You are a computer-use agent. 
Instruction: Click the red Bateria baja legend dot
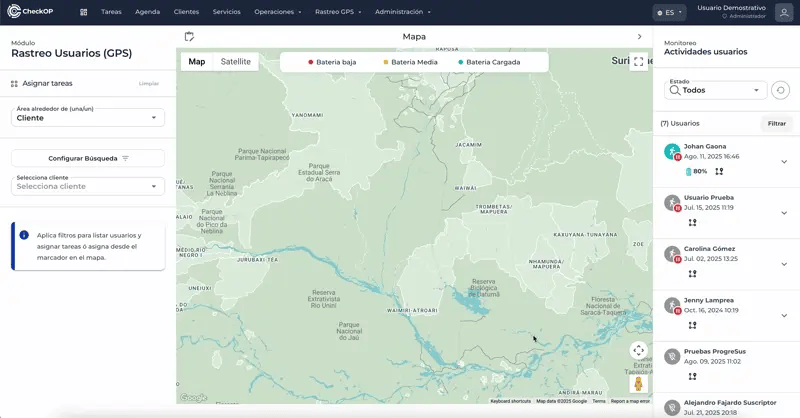click(x=310, y=62)
